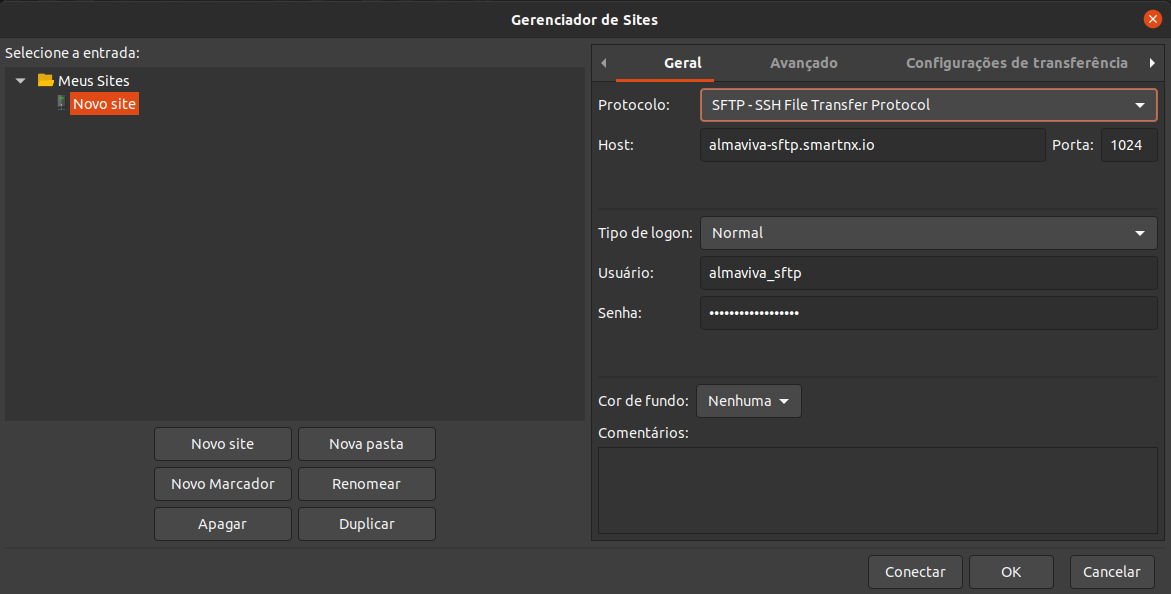This screenshot has height=594, width=1171.
Task: Click the server icon beside Novo site
Action: coord(61,103)
